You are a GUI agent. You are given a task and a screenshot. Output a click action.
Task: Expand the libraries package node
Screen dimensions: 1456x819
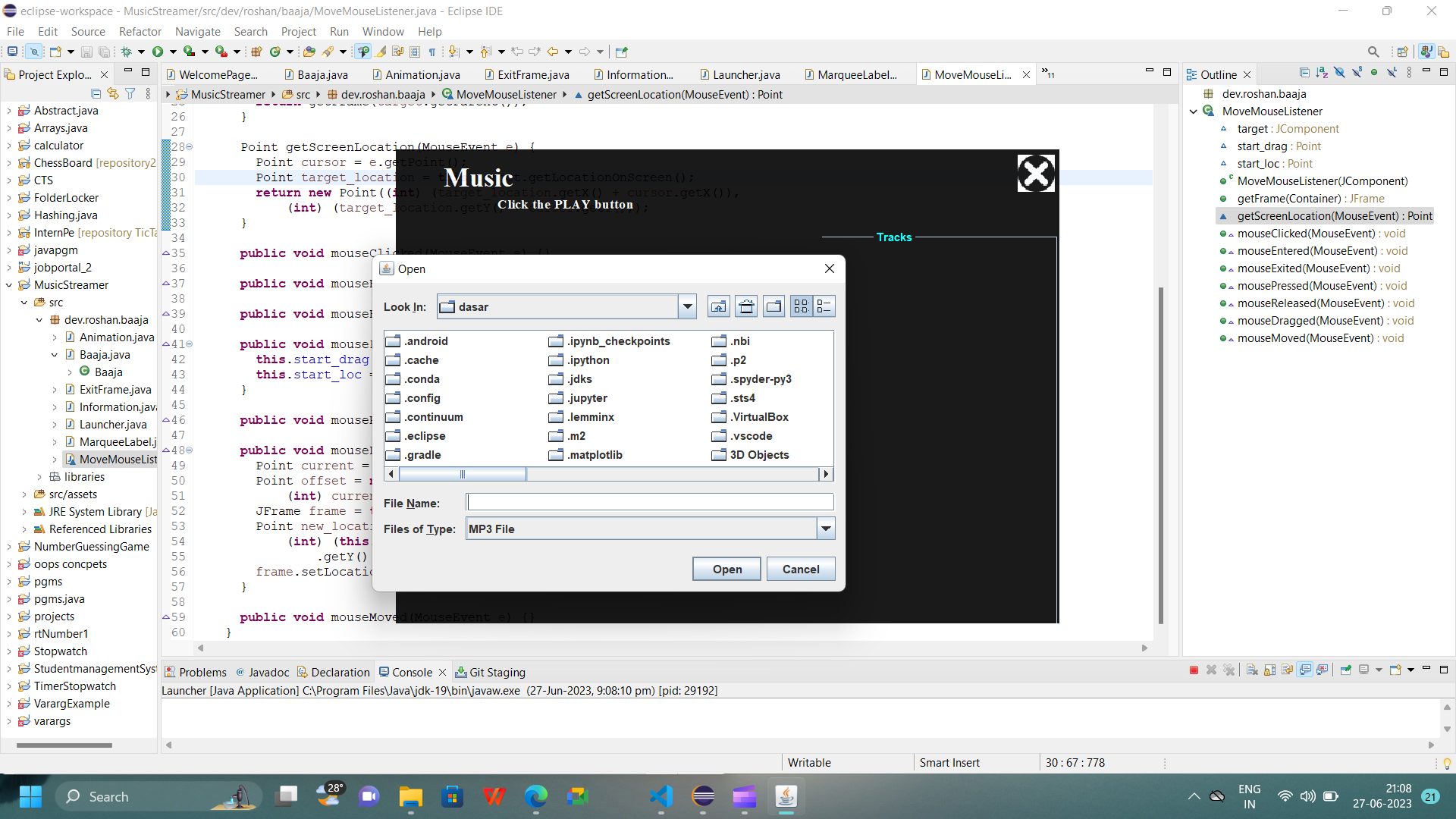pos(39,477)
